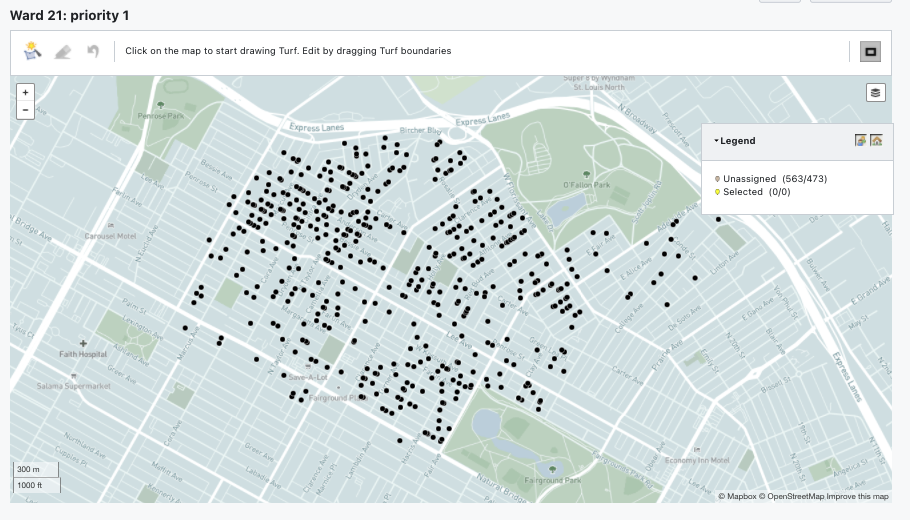Collapse the Legend panel
Viewport: 910px width, 520px height.
(x=717, y=141)
